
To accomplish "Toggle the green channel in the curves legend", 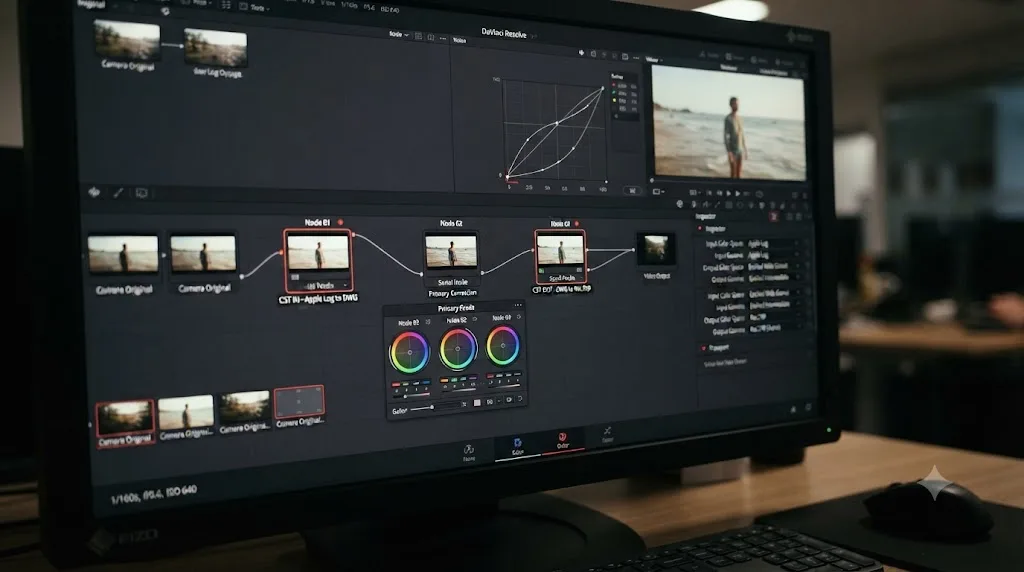I will pos(614,93).
